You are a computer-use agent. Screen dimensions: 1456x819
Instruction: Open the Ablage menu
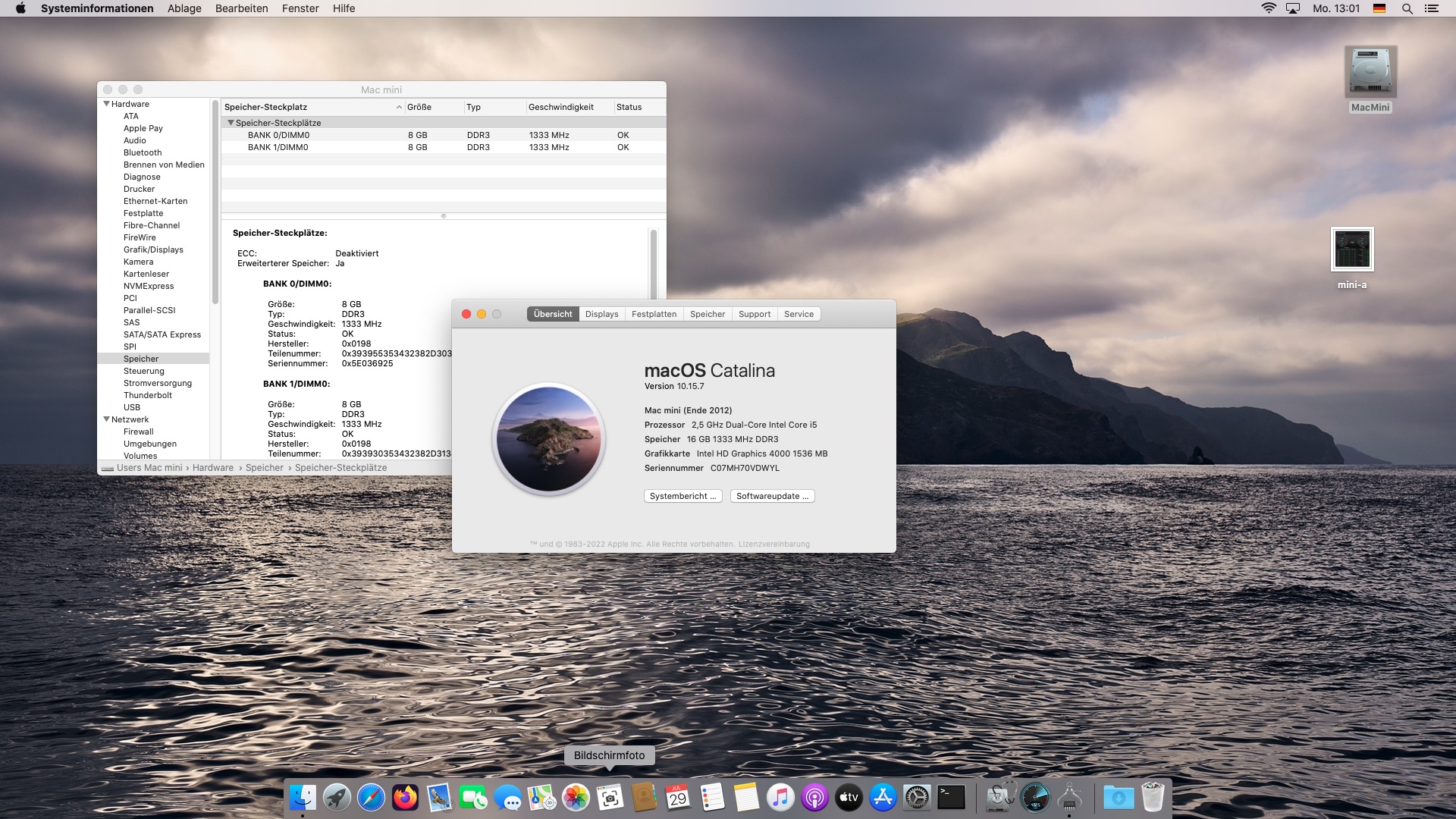(x=184, y=8)
